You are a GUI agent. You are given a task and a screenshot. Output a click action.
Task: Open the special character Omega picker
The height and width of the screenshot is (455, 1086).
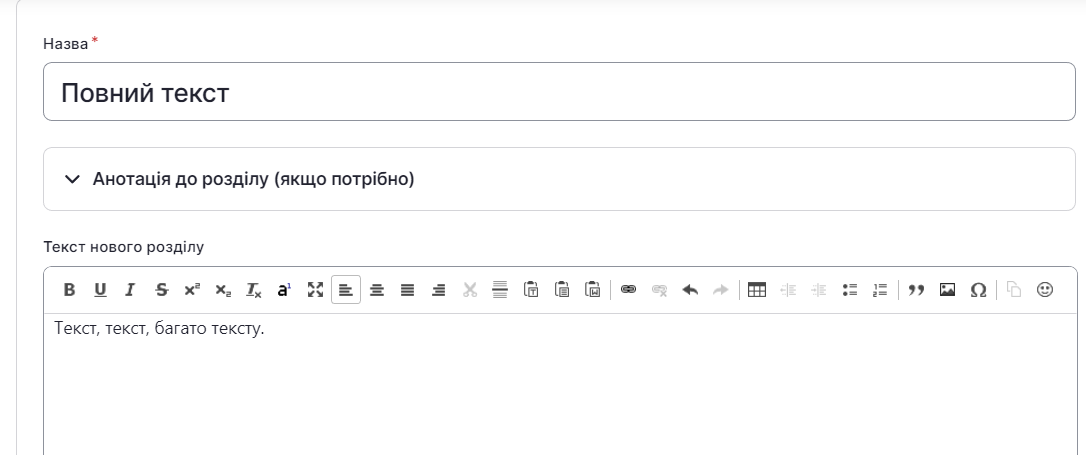click(978, 289)
